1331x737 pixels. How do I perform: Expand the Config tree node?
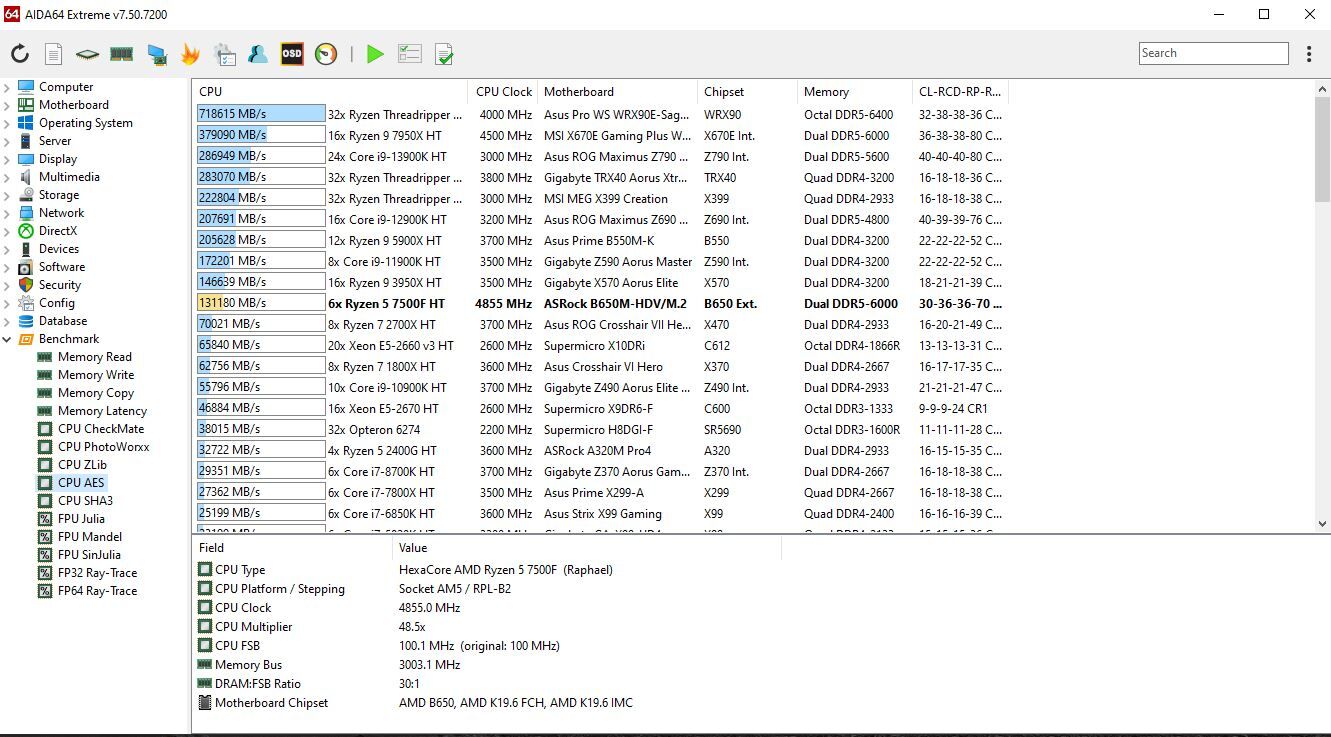coord(7,303)
